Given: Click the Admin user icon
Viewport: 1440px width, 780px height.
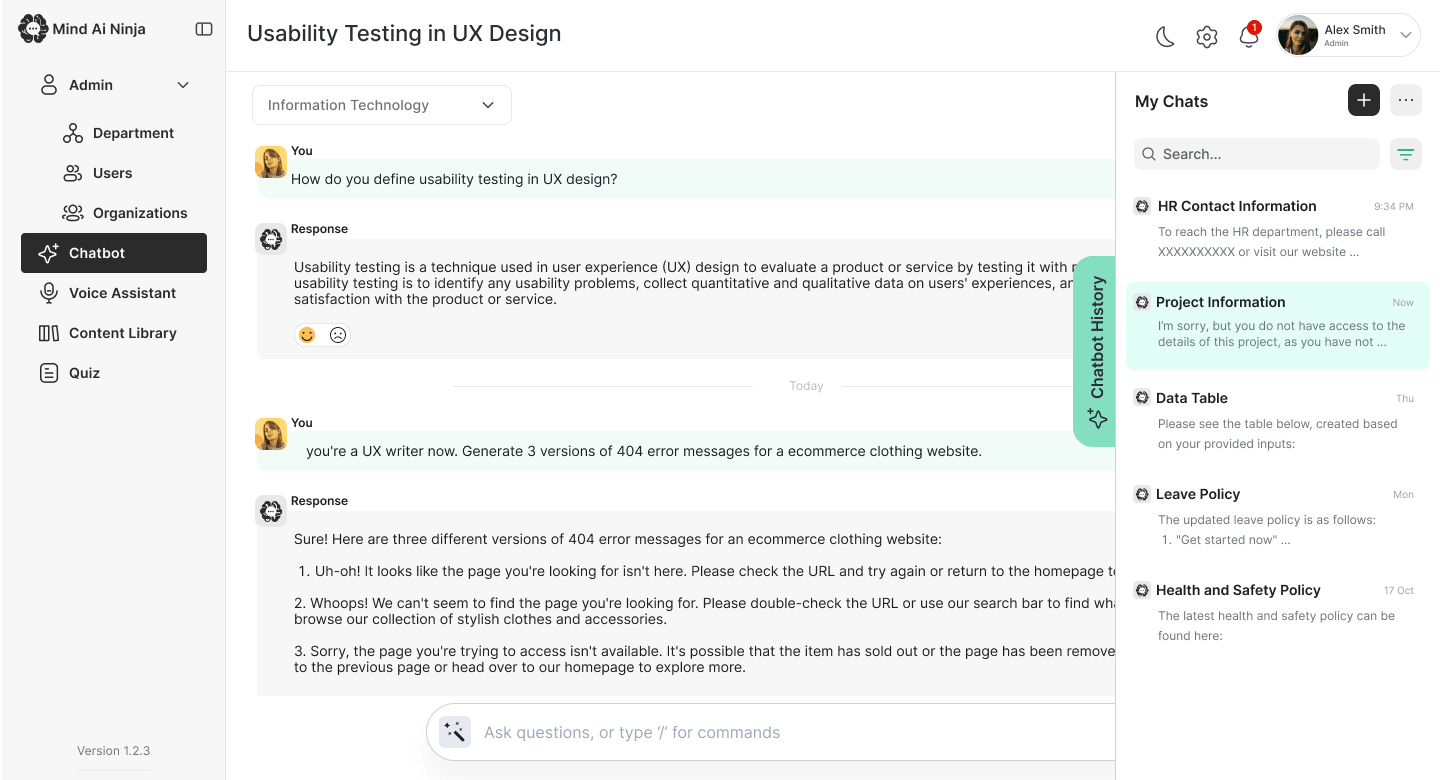Looking at the screenshot, I should [48, 85].
